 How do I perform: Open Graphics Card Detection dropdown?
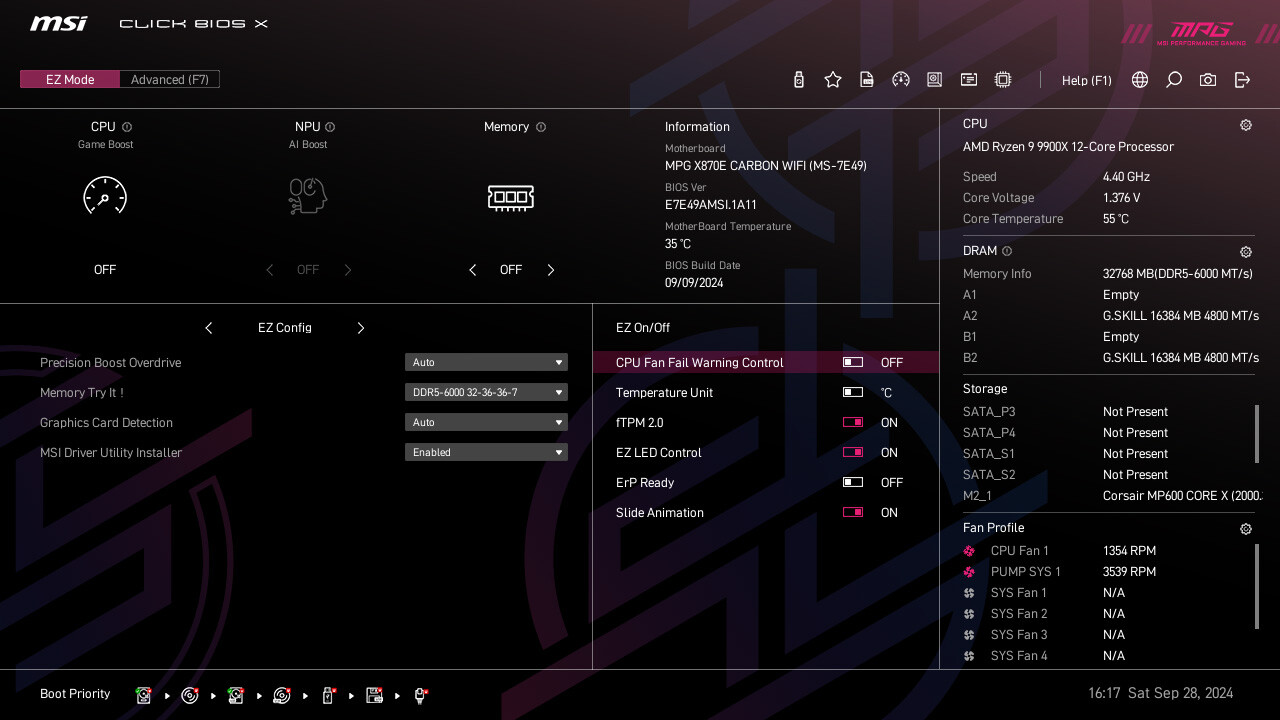486,422
